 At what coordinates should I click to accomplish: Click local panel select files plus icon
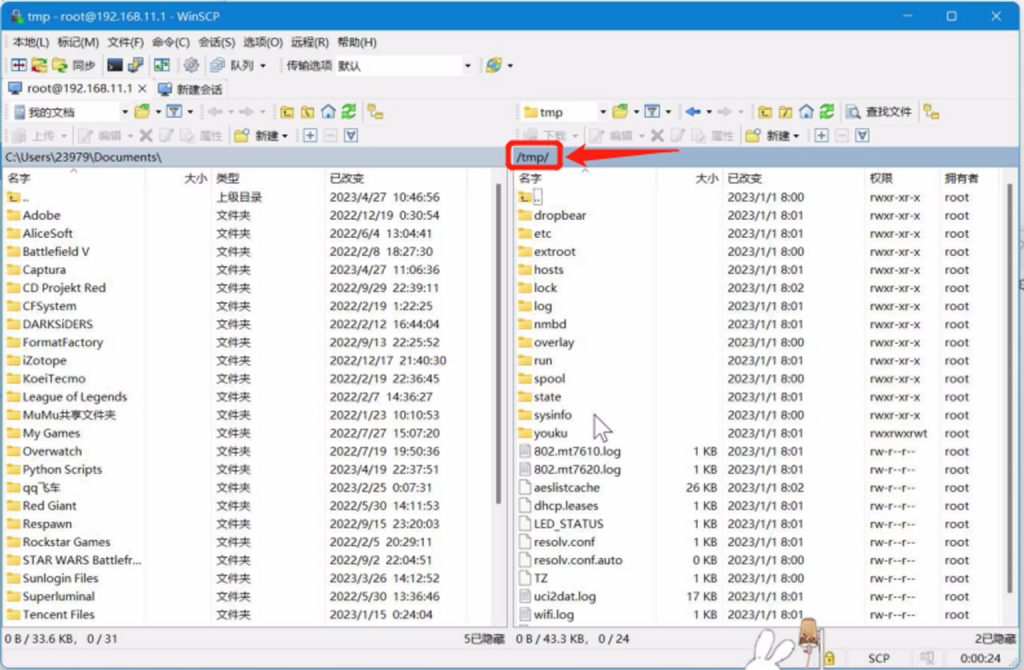(x=310, y=136)
